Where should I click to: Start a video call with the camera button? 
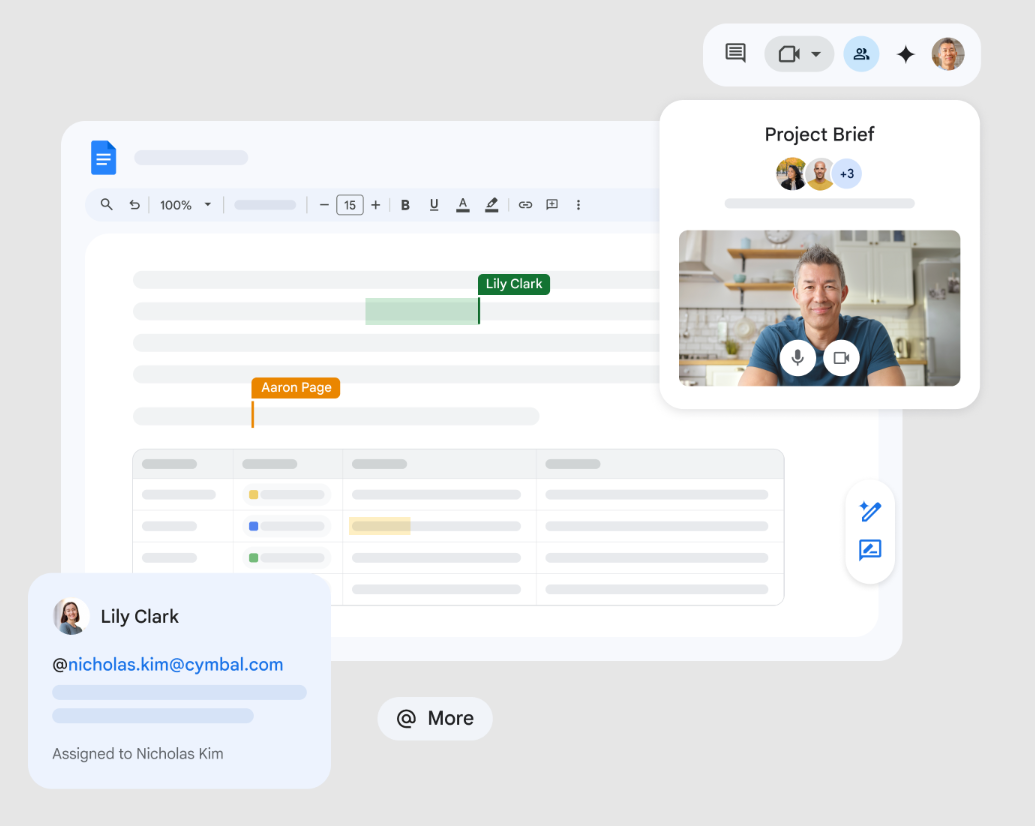[x=789, y=53]
